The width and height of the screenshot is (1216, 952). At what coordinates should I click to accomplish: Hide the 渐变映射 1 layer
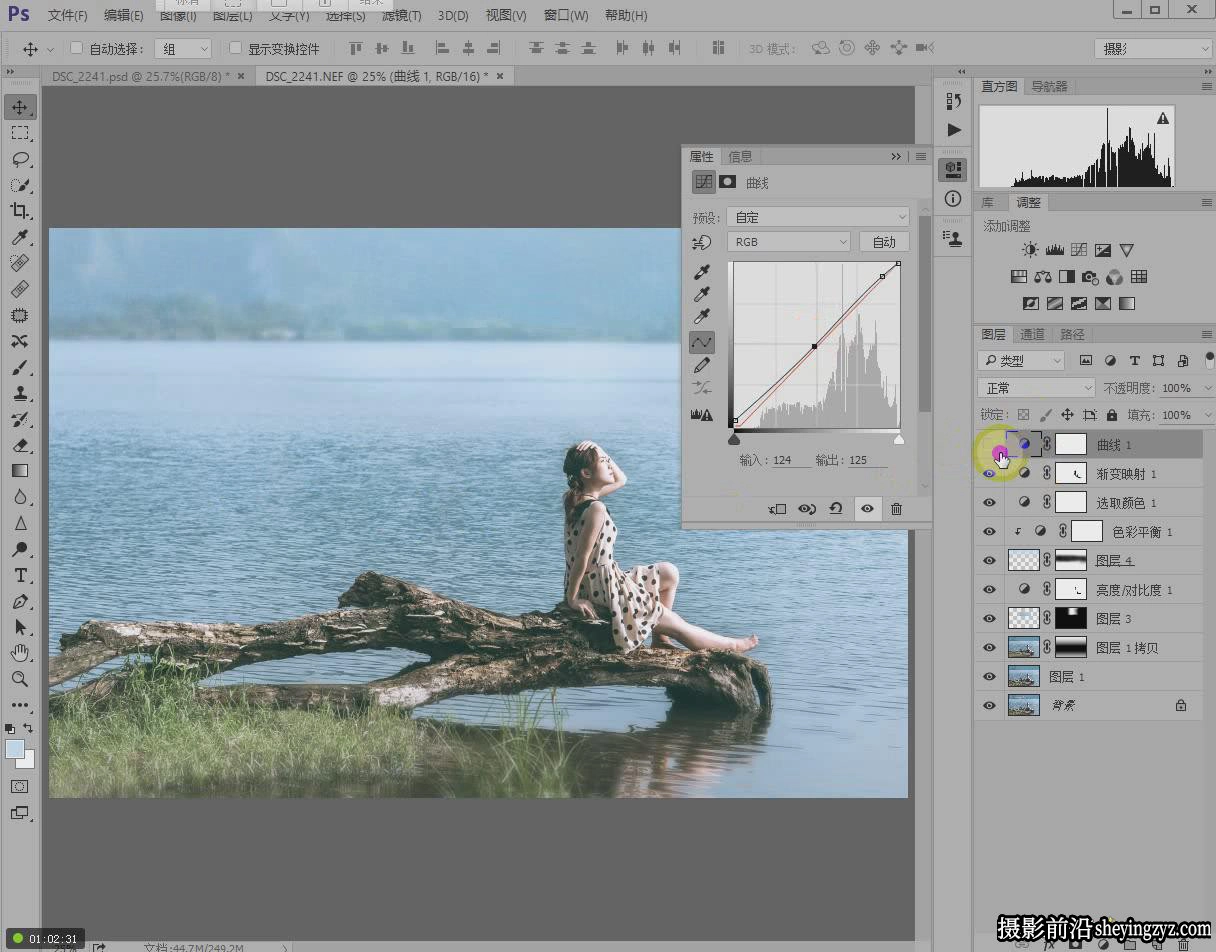pos(990,474)
